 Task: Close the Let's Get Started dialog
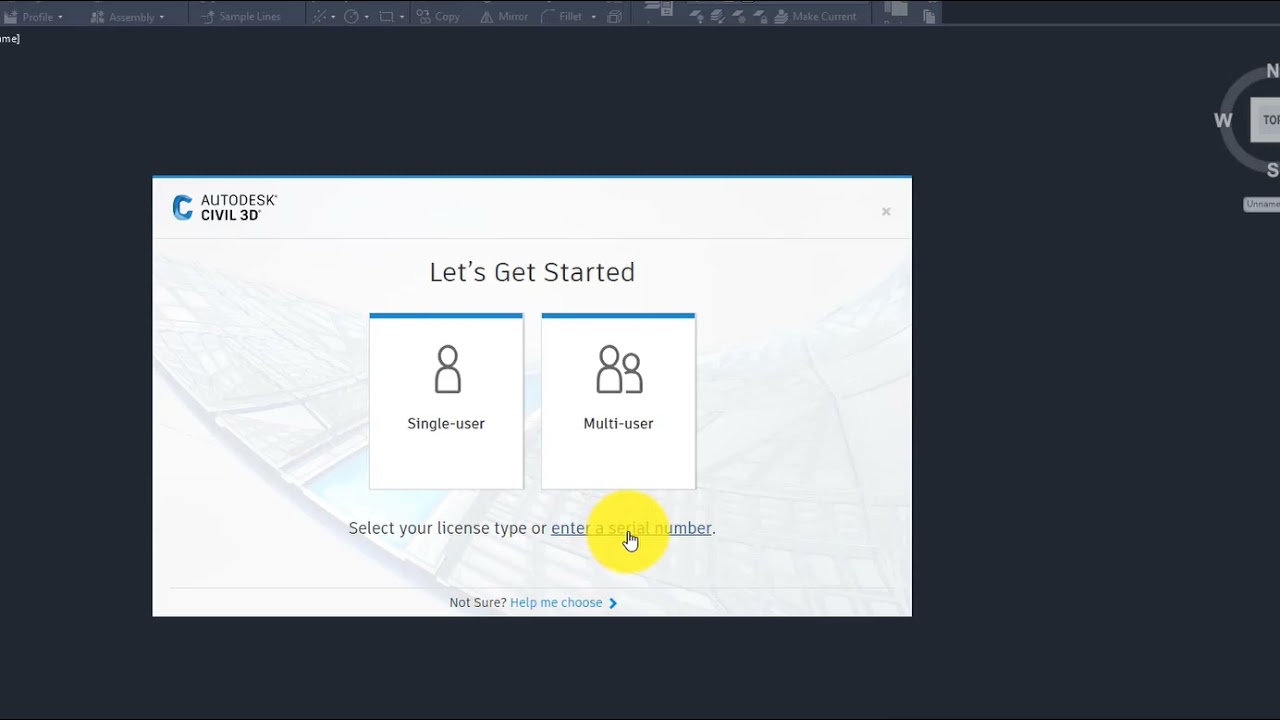(886, 211)
